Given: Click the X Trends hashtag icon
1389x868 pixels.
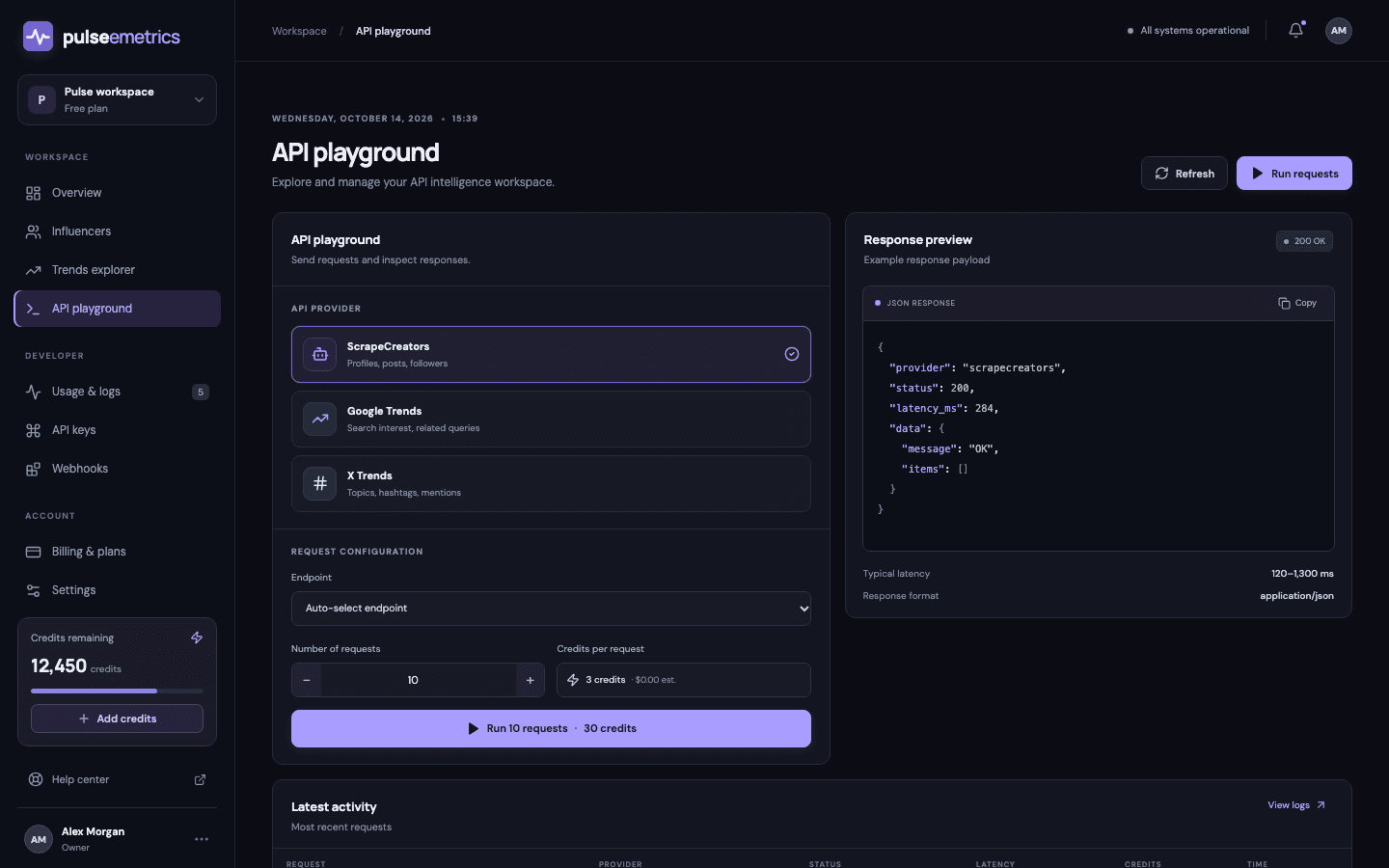Looking at the screenshot, I should coord(319,483).
